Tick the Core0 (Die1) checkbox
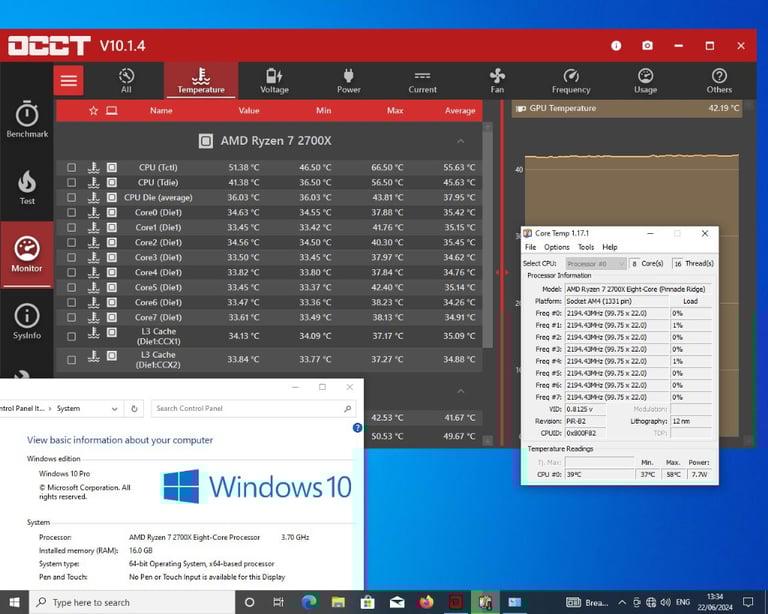 tap(72, 213)
